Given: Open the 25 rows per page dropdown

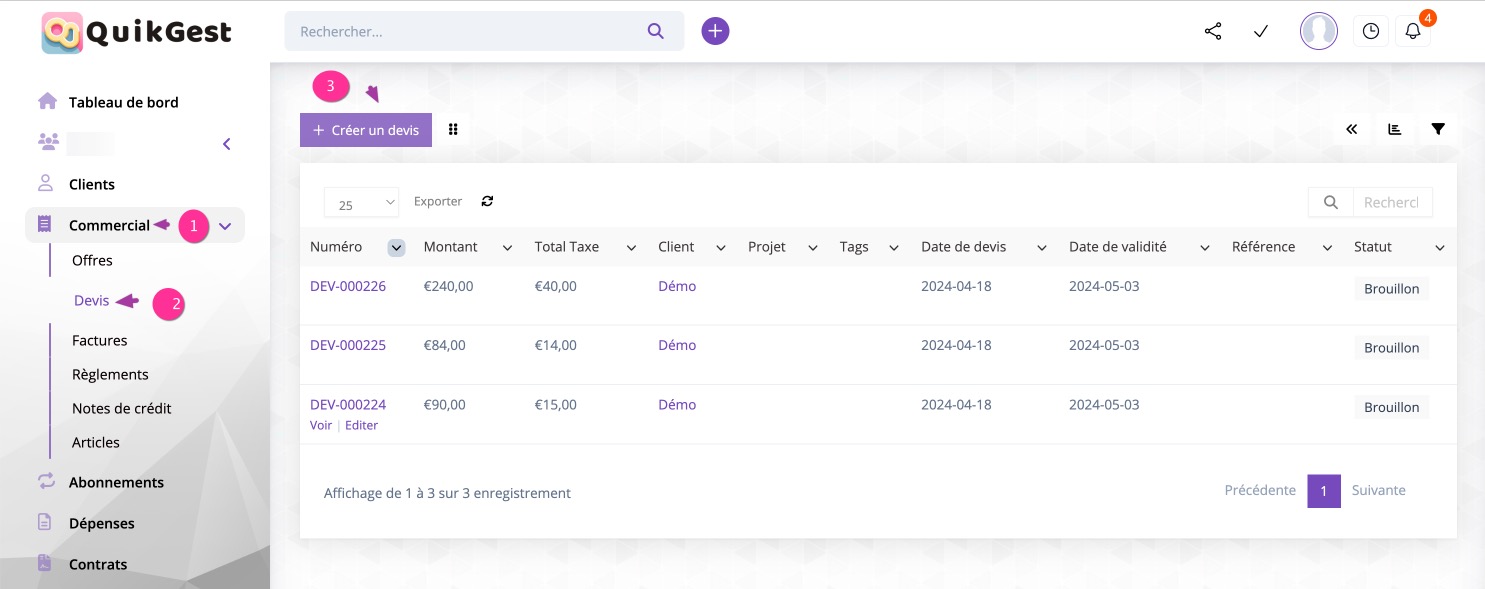Looking at the screenshot, I should pos(361,203).
